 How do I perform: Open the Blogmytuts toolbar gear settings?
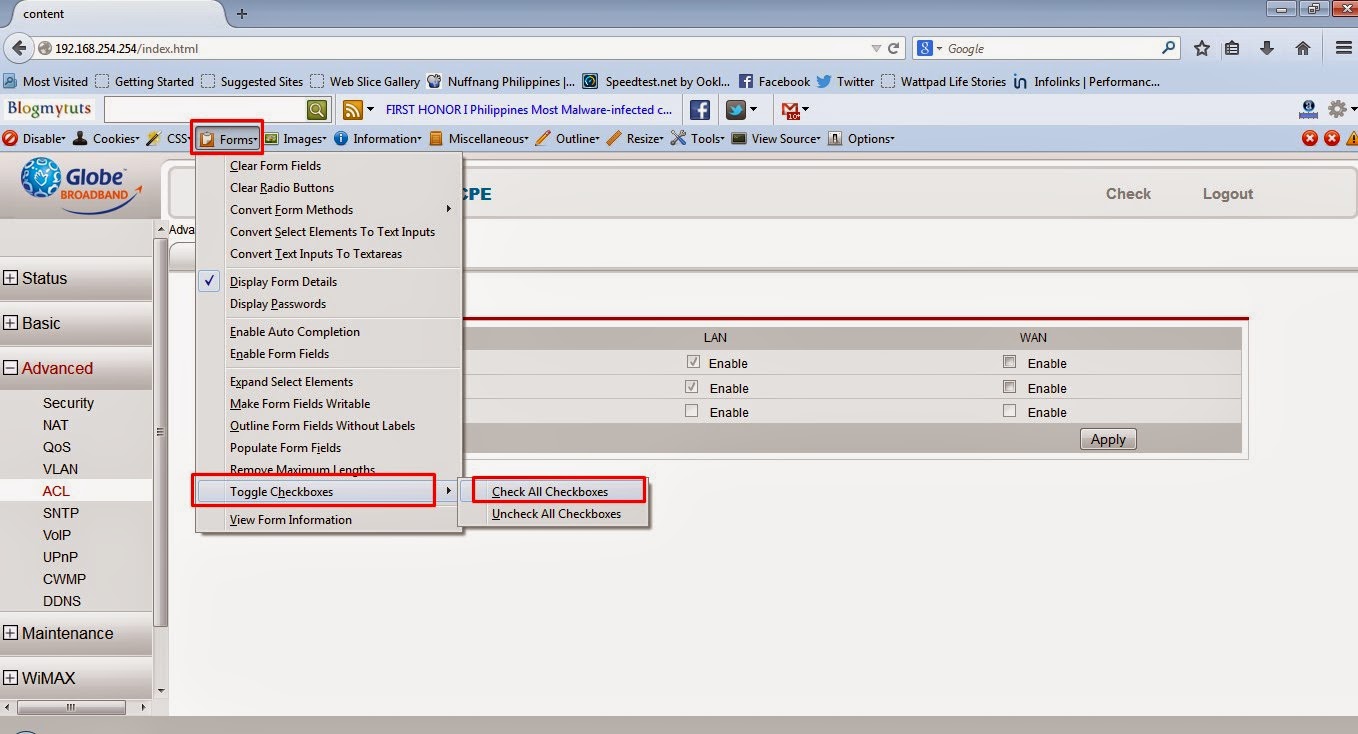pyautogui.click(x=1337, y=109)
